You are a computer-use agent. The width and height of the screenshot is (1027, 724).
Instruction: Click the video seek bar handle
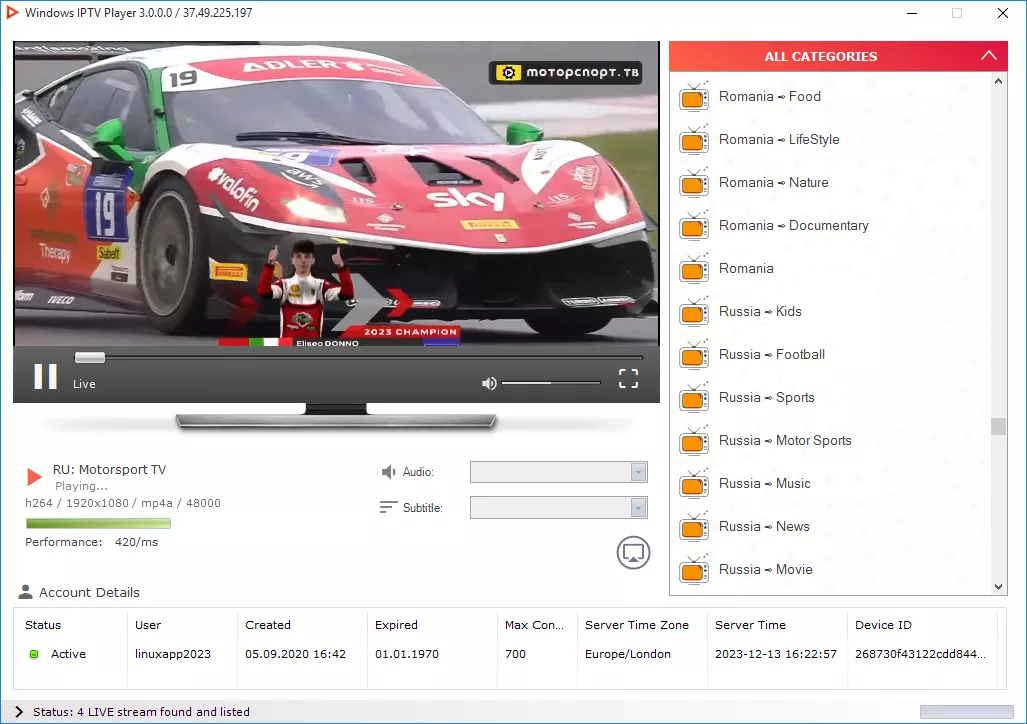[x=90, y=358]
